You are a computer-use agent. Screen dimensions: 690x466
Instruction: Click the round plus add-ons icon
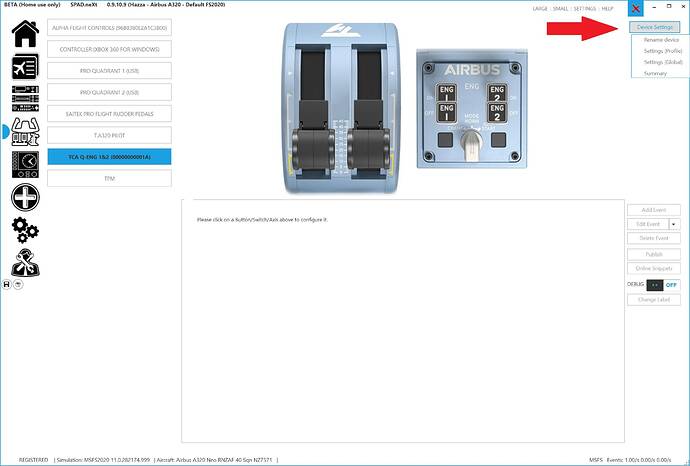[x=25, y=197]
